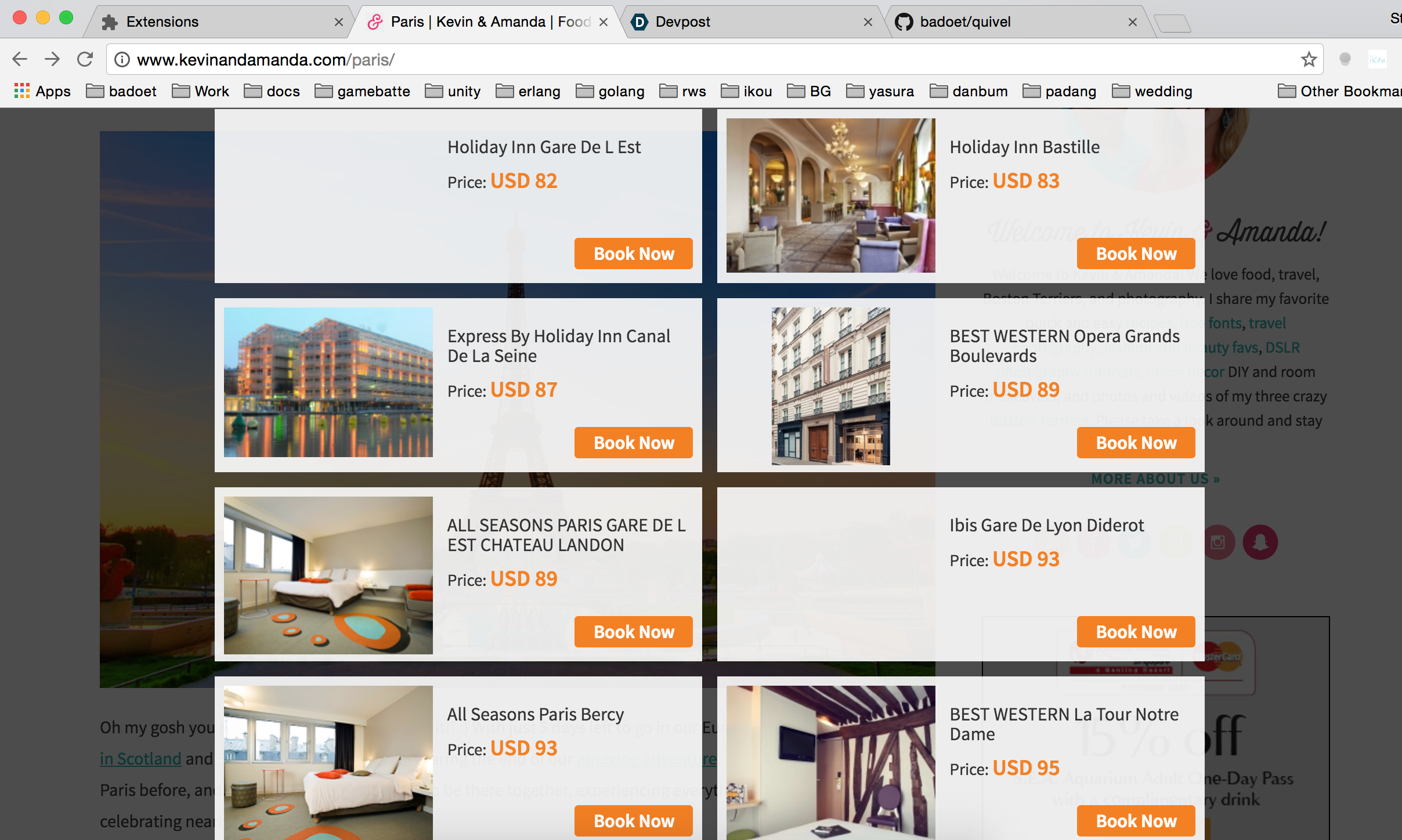This screenshot has width=1402, height=840.
Task: Expand the wedding bookmarks folder
Action: [1152, 91]
